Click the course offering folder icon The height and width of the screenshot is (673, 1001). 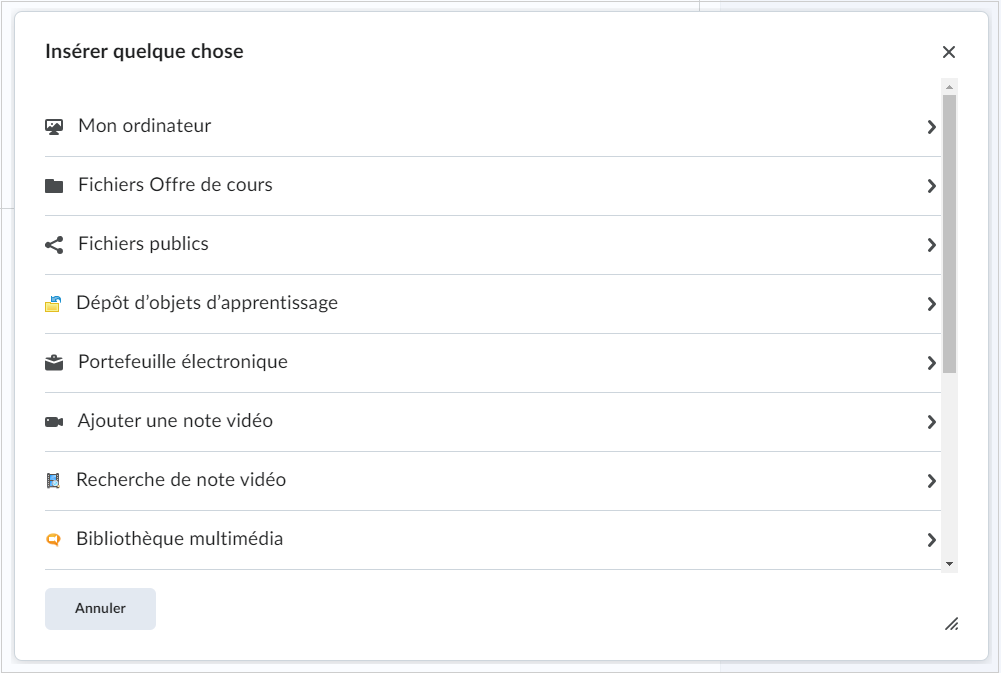click(x=54, y=186)
